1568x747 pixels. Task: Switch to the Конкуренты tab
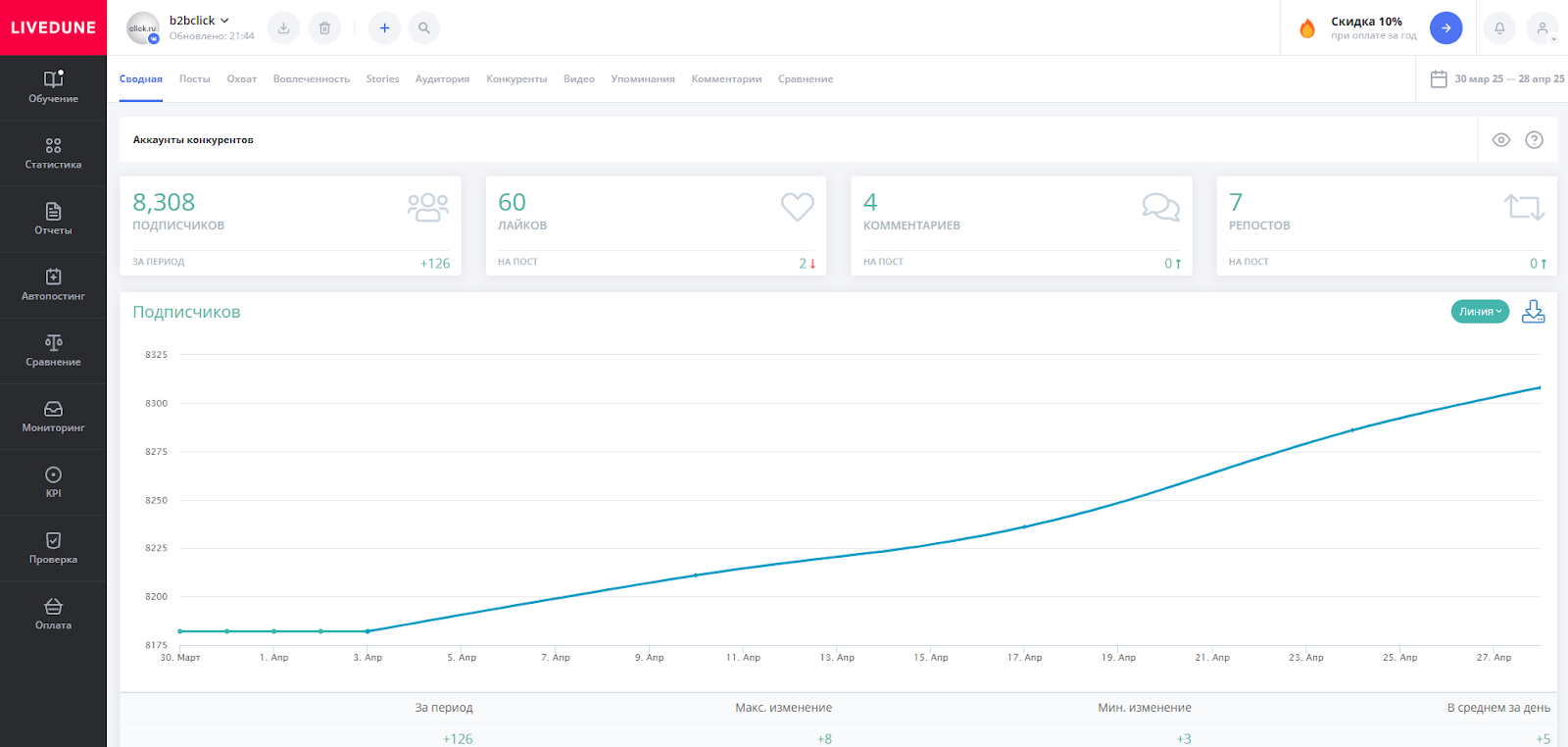[516, 79]
